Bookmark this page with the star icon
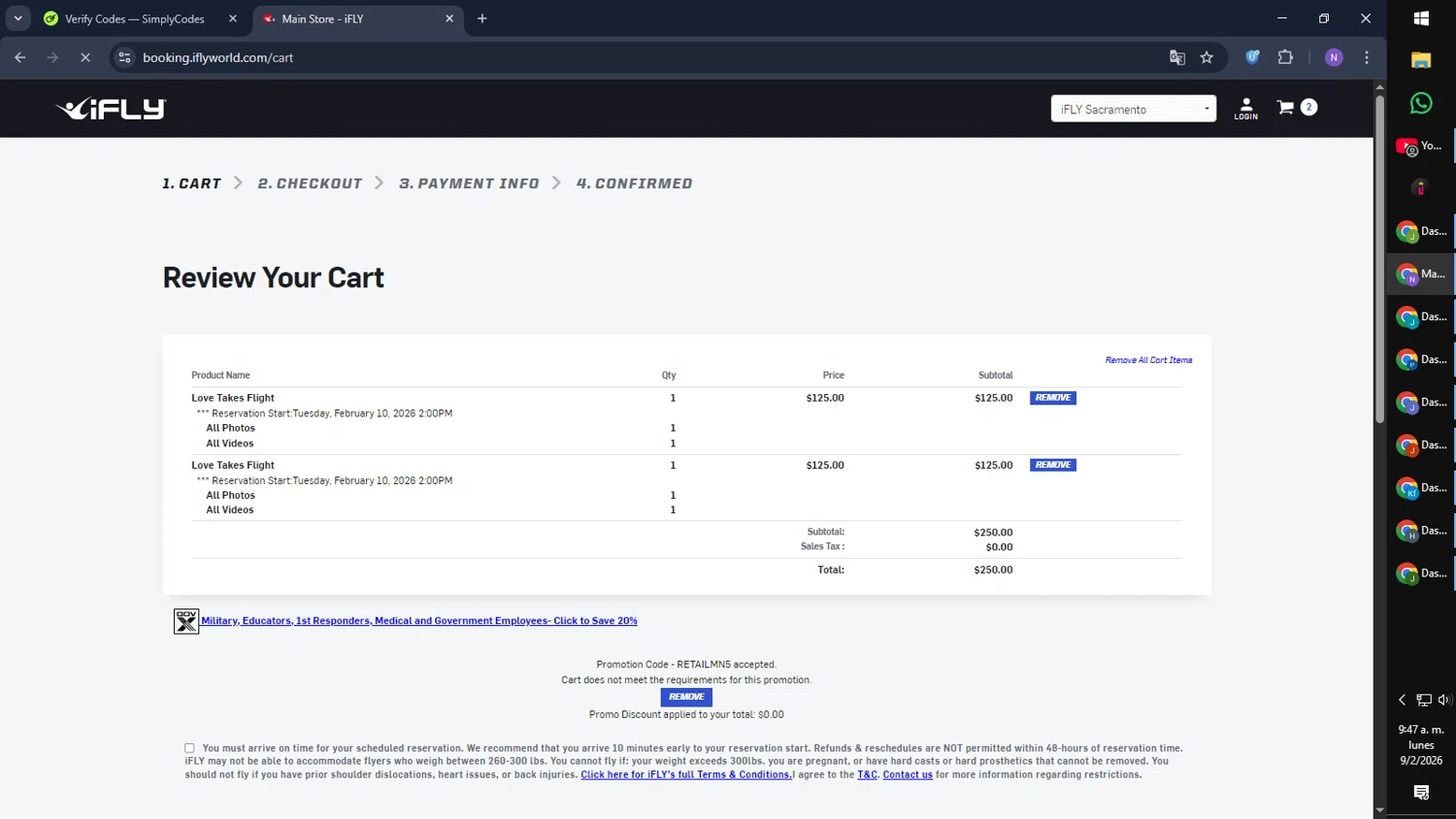1456x819 pixels. (1207, 57)
